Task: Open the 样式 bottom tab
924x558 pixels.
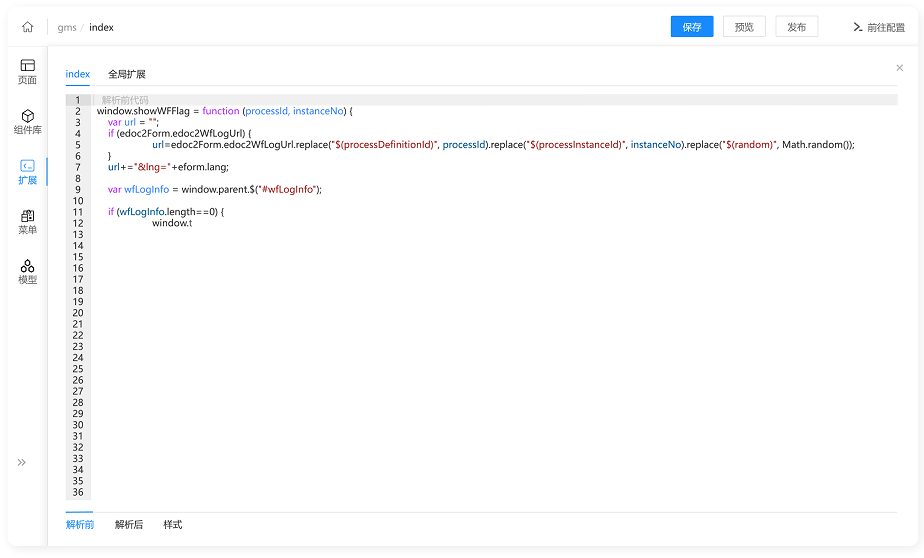Action: click(173, 524)
